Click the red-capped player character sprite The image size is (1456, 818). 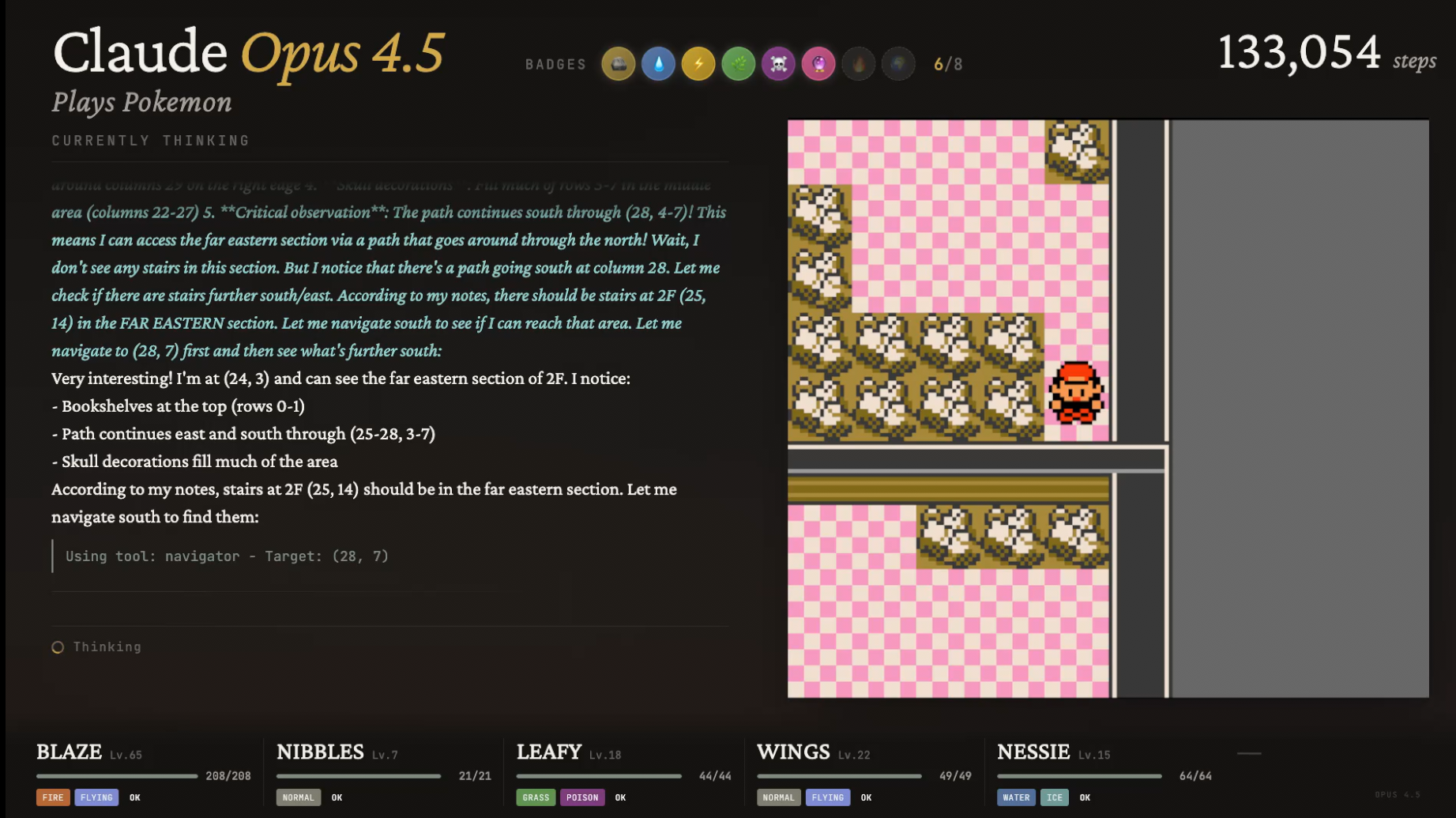coord(1076,393)
